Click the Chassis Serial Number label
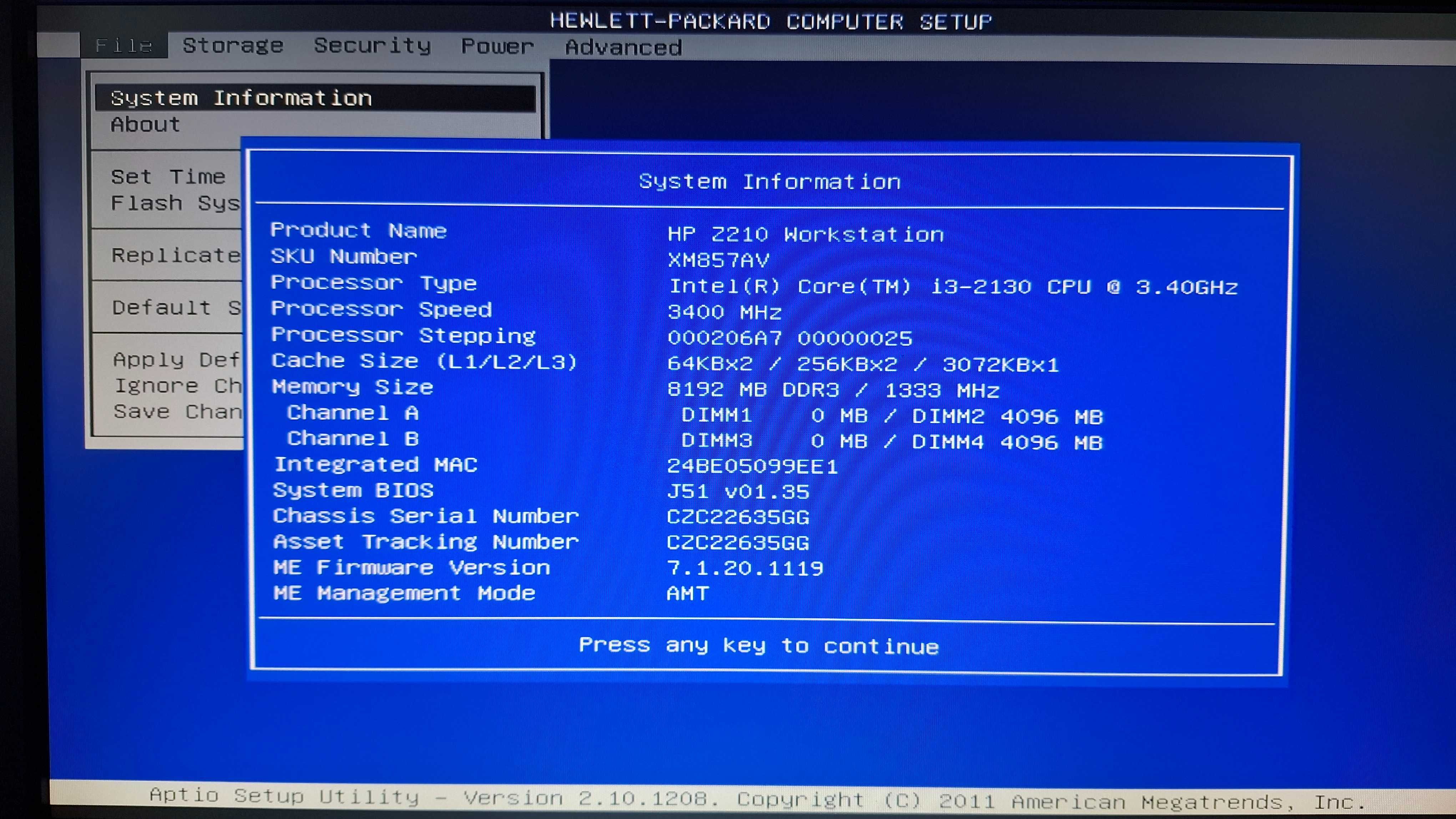1456x819 pixels. point(426,516)
